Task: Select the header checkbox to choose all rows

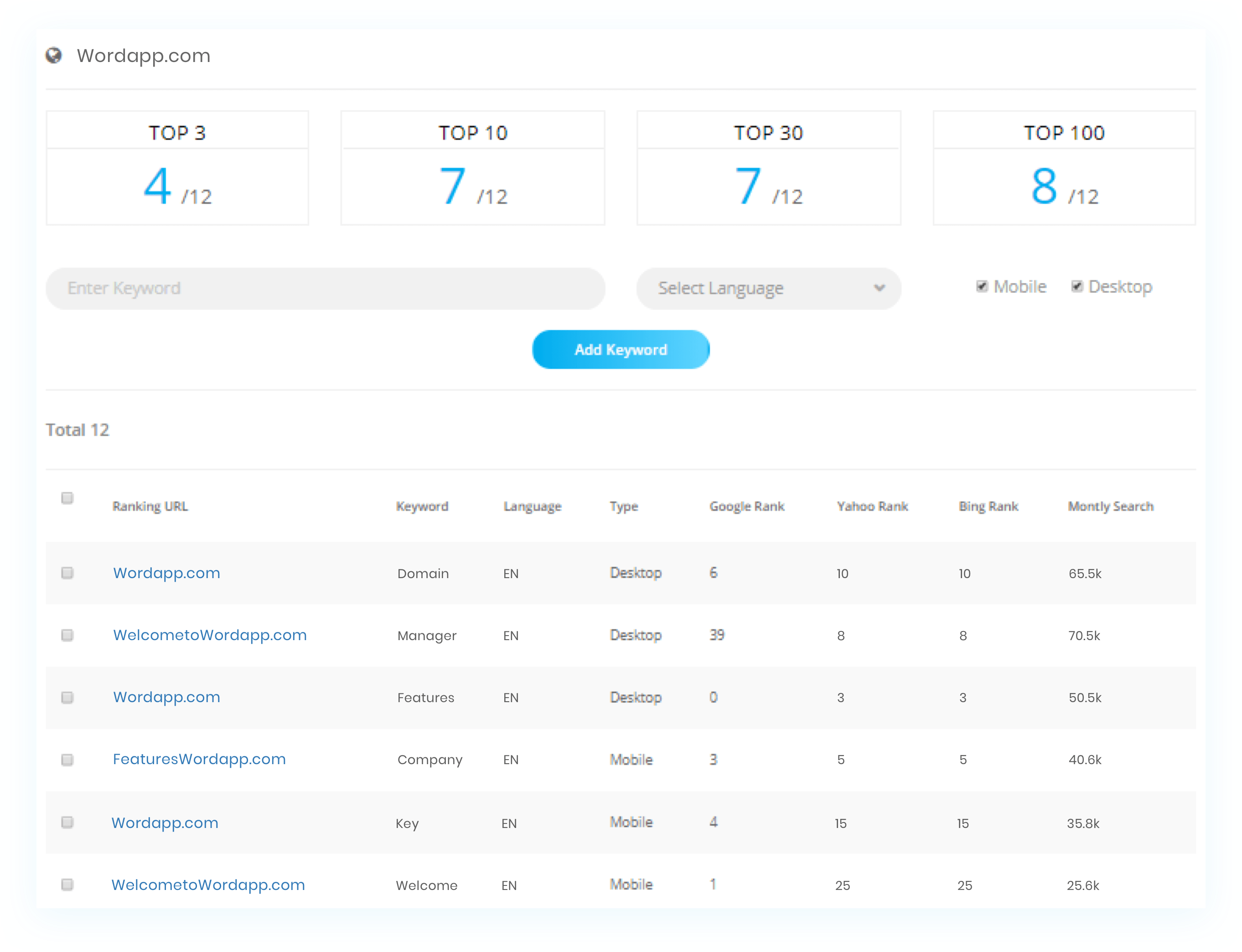Action: click(67, 497)
